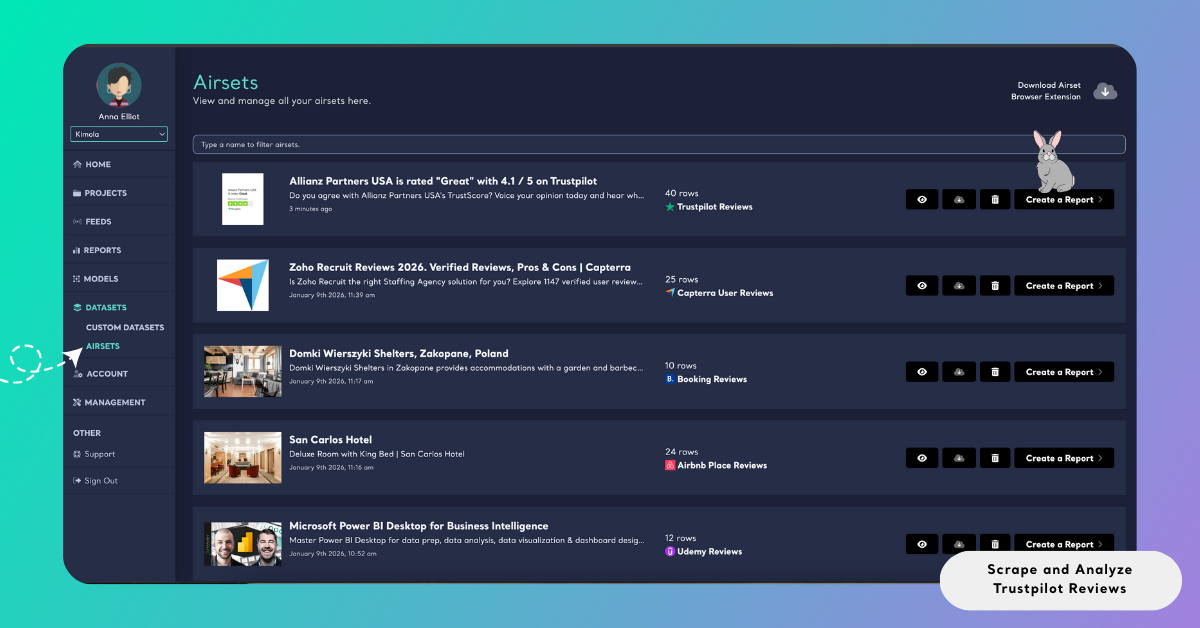Delete the Domki Wierszyki Shelters airset
Viewport: 1200px width, 628px height.
pyautogui.click(x=994, y=372)
